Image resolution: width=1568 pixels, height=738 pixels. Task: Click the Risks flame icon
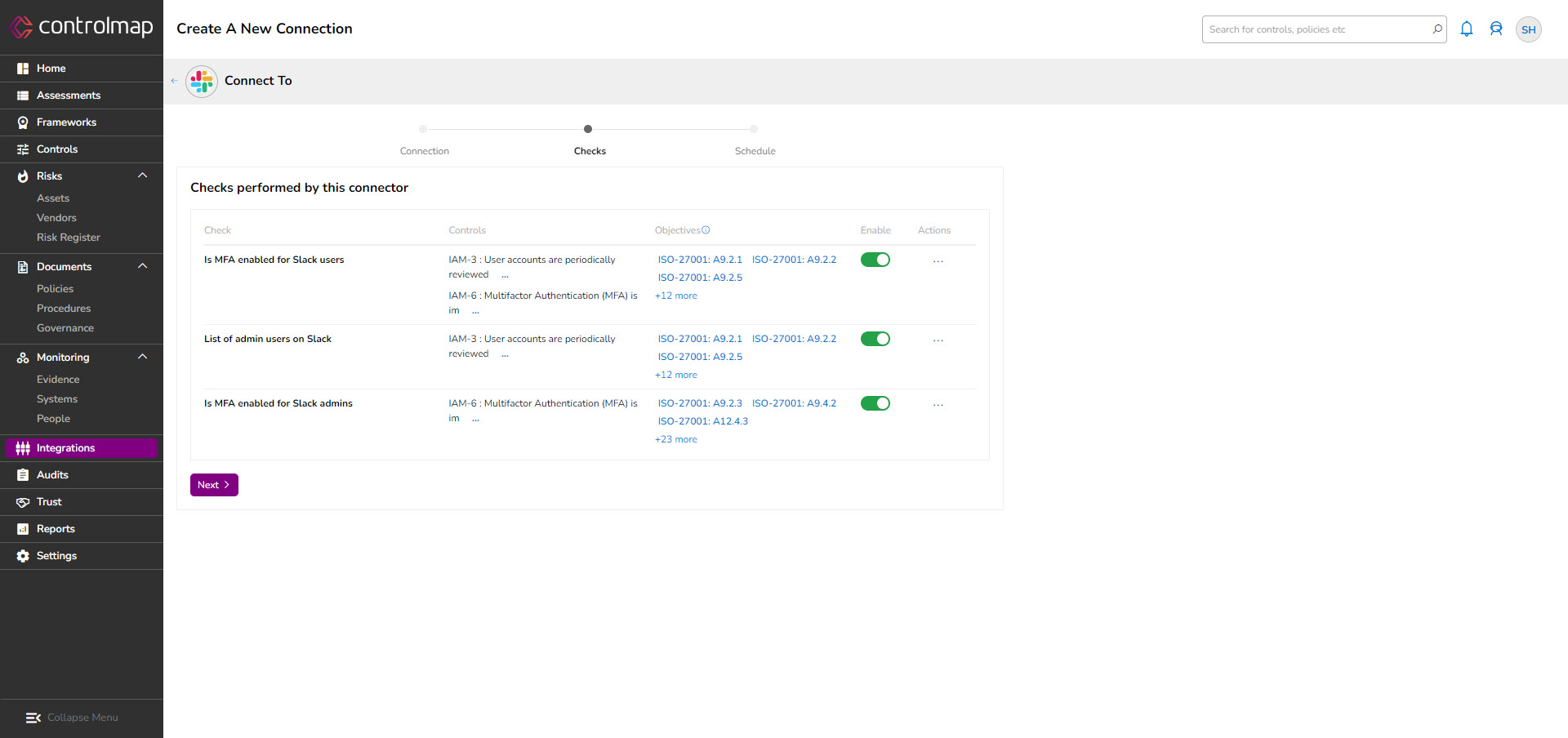point(22,176)
